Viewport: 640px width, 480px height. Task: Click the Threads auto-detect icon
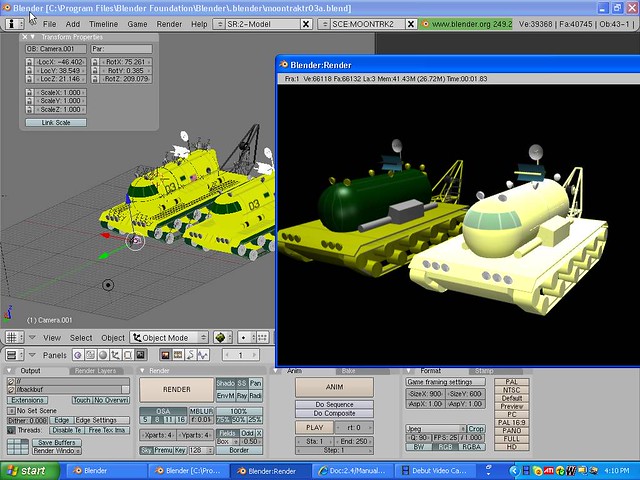pos(11,430)
